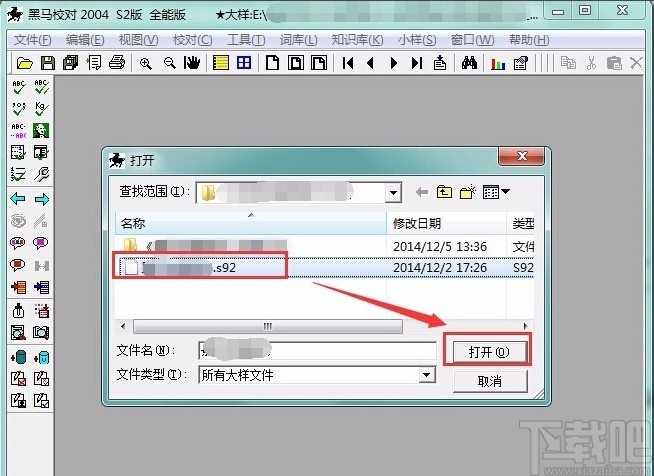The image size is (654, 476).
Task: Click the purple speech bubble sidebar icon
Action: pyautogui.click(x=40, y=243)
